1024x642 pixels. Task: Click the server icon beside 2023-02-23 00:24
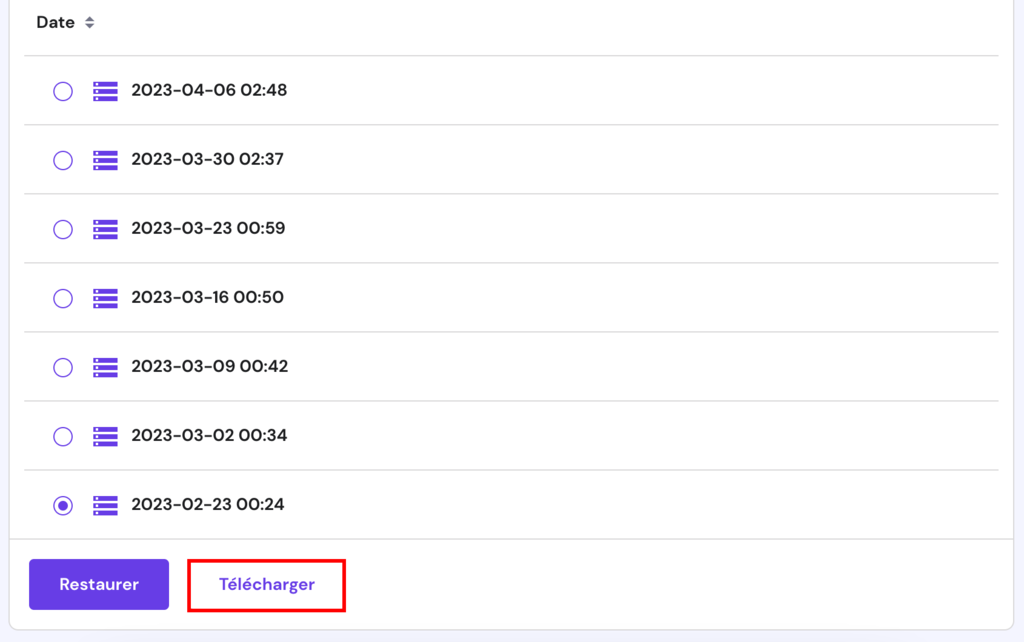click(x=105, y=505)
